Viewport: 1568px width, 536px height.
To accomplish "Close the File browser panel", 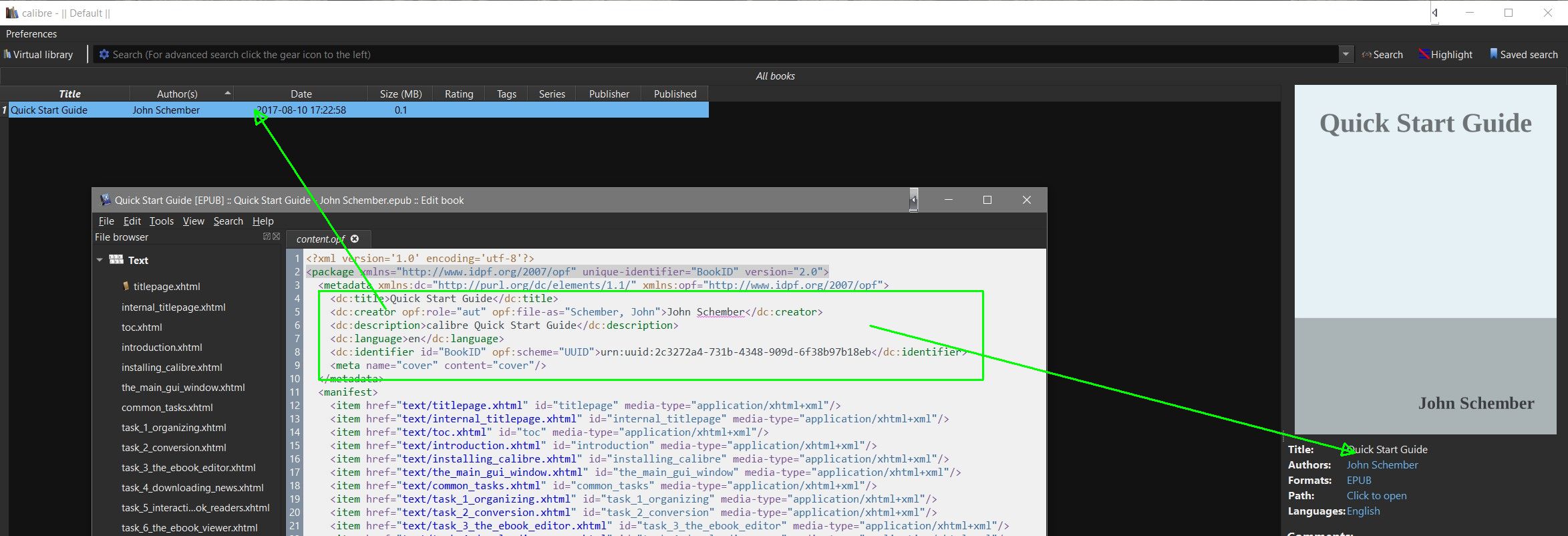I will pyautogui.click(x=276, y=237).
